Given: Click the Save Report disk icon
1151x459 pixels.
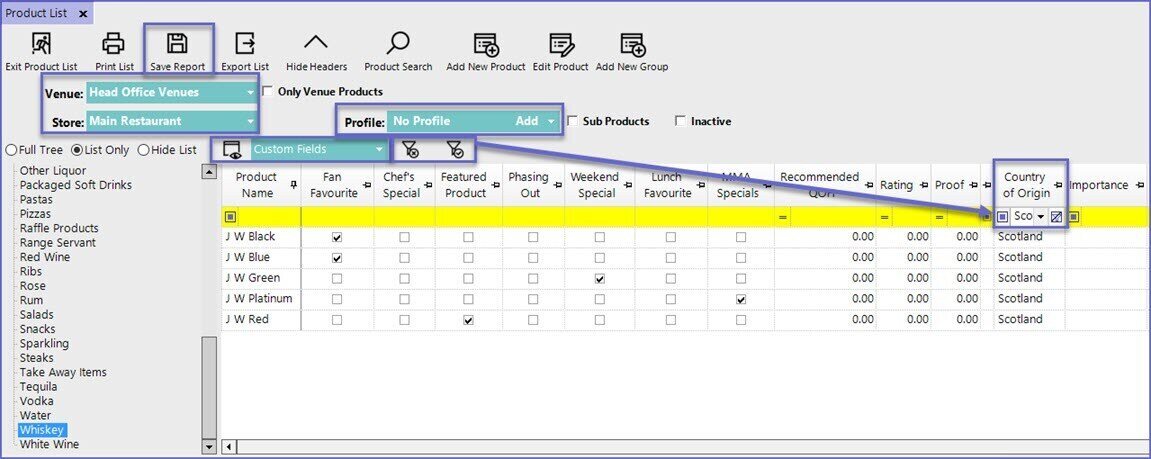Looking at the screenshot, I should point(177,44).
